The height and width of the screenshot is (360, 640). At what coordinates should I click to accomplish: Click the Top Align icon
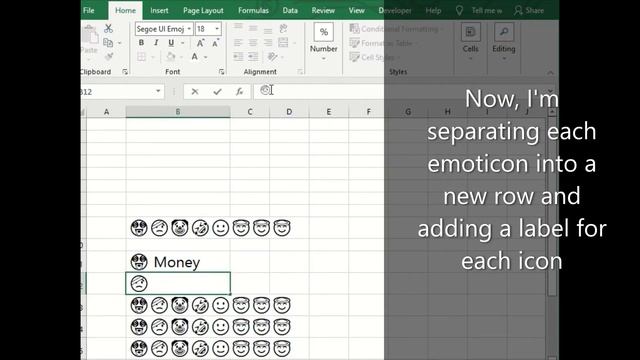pos(238,28)
